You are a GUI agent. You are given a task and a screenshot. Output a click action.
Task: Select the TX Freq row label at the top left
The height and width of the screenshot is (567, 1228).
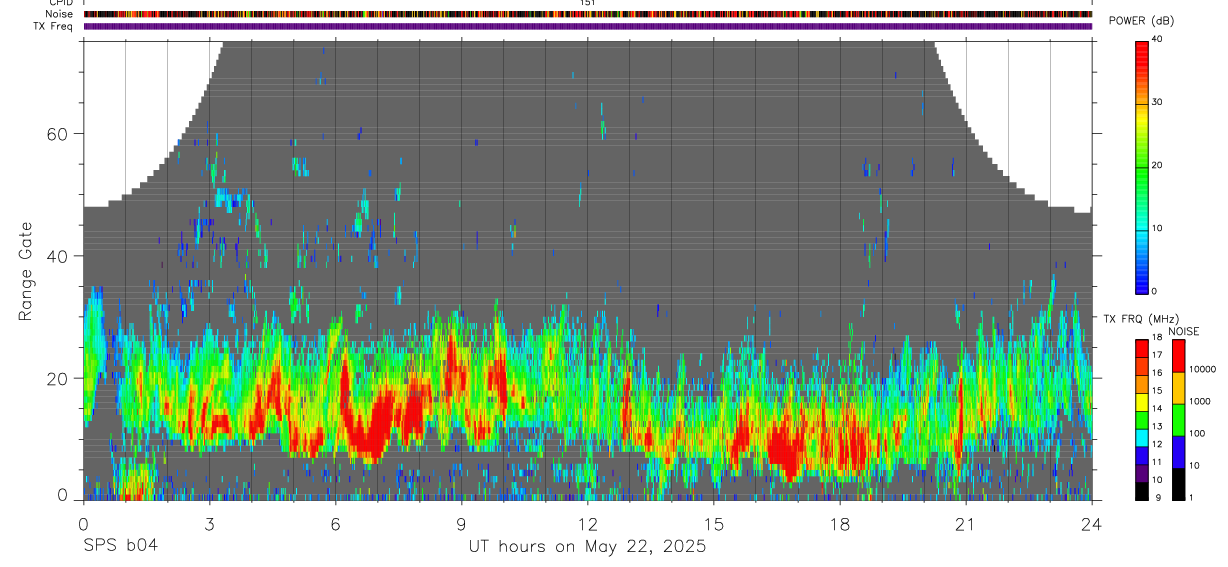[x=54, y=26]
